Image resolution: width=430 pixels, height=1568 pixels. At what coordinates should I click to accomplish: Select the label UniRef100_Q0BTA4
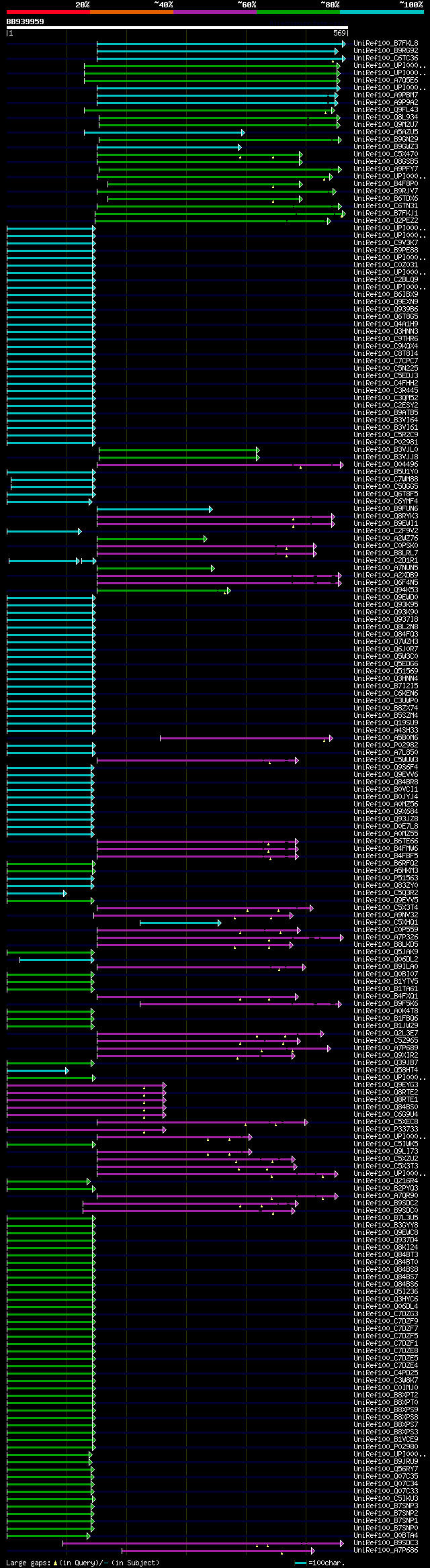[x=386, y=1536]
